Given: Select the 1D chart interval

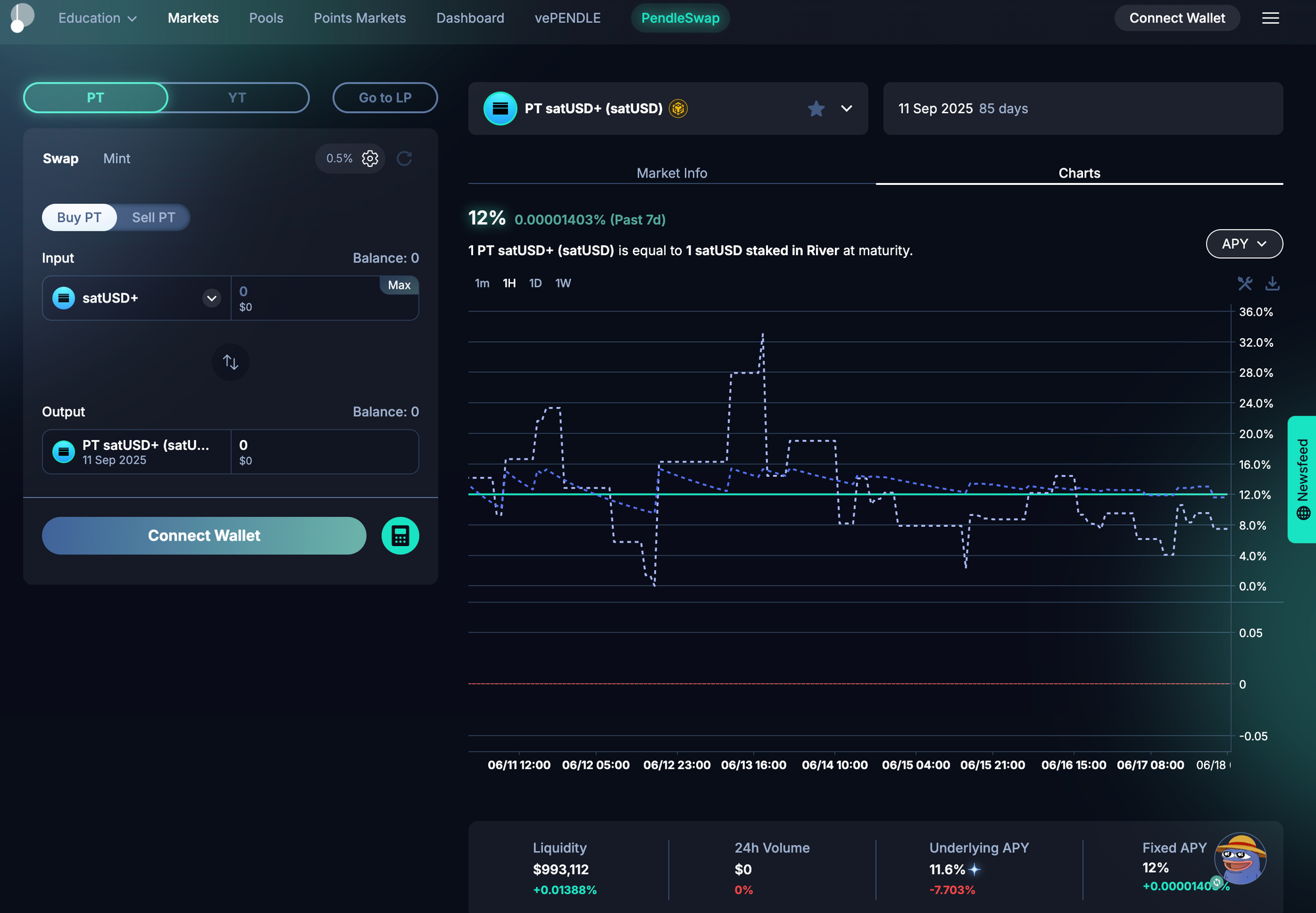Looking at the screenshot, I should coord(536,284).
